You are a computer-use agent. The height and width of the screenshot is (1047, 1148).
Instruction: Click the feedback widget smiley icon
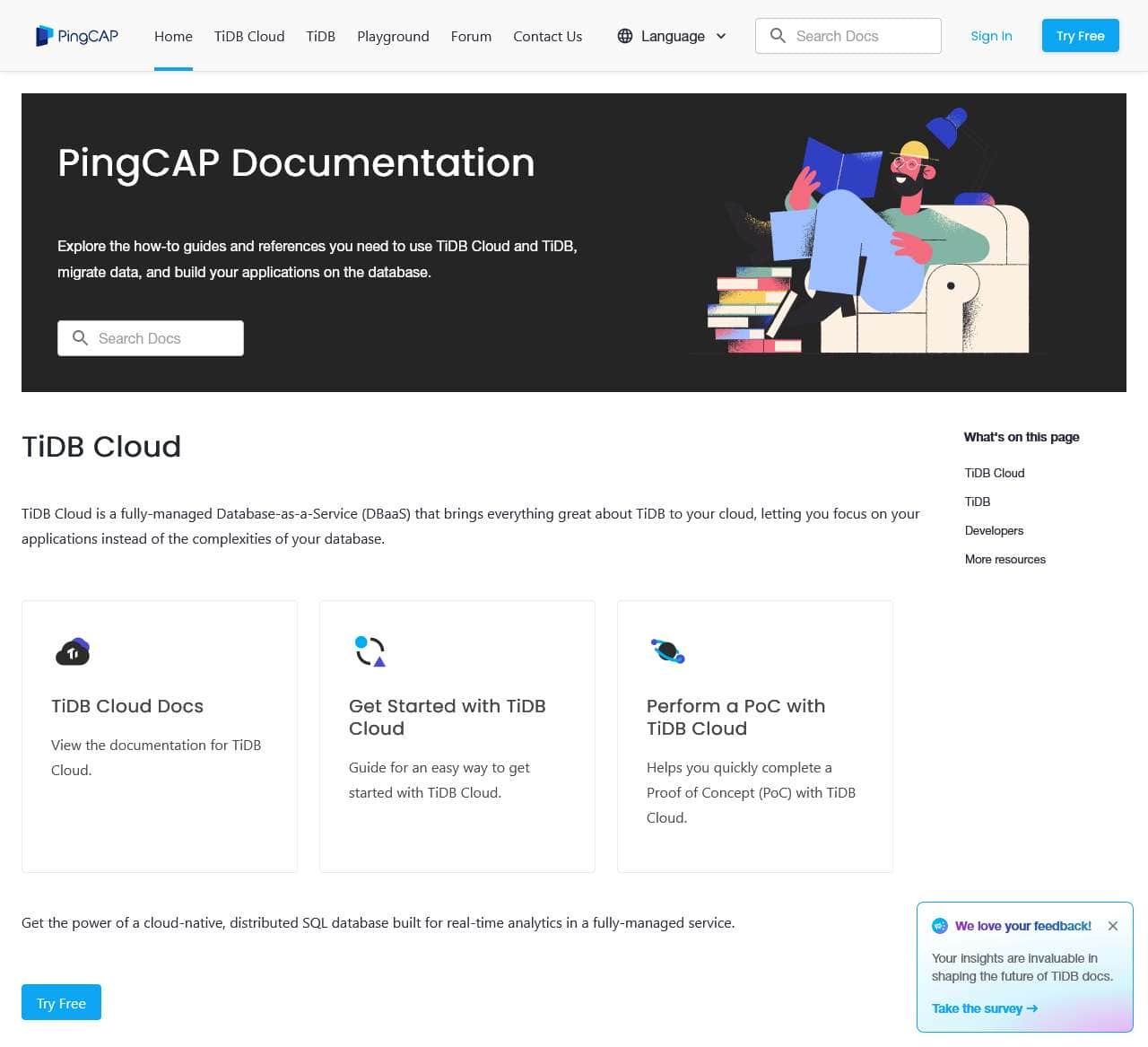938,926
